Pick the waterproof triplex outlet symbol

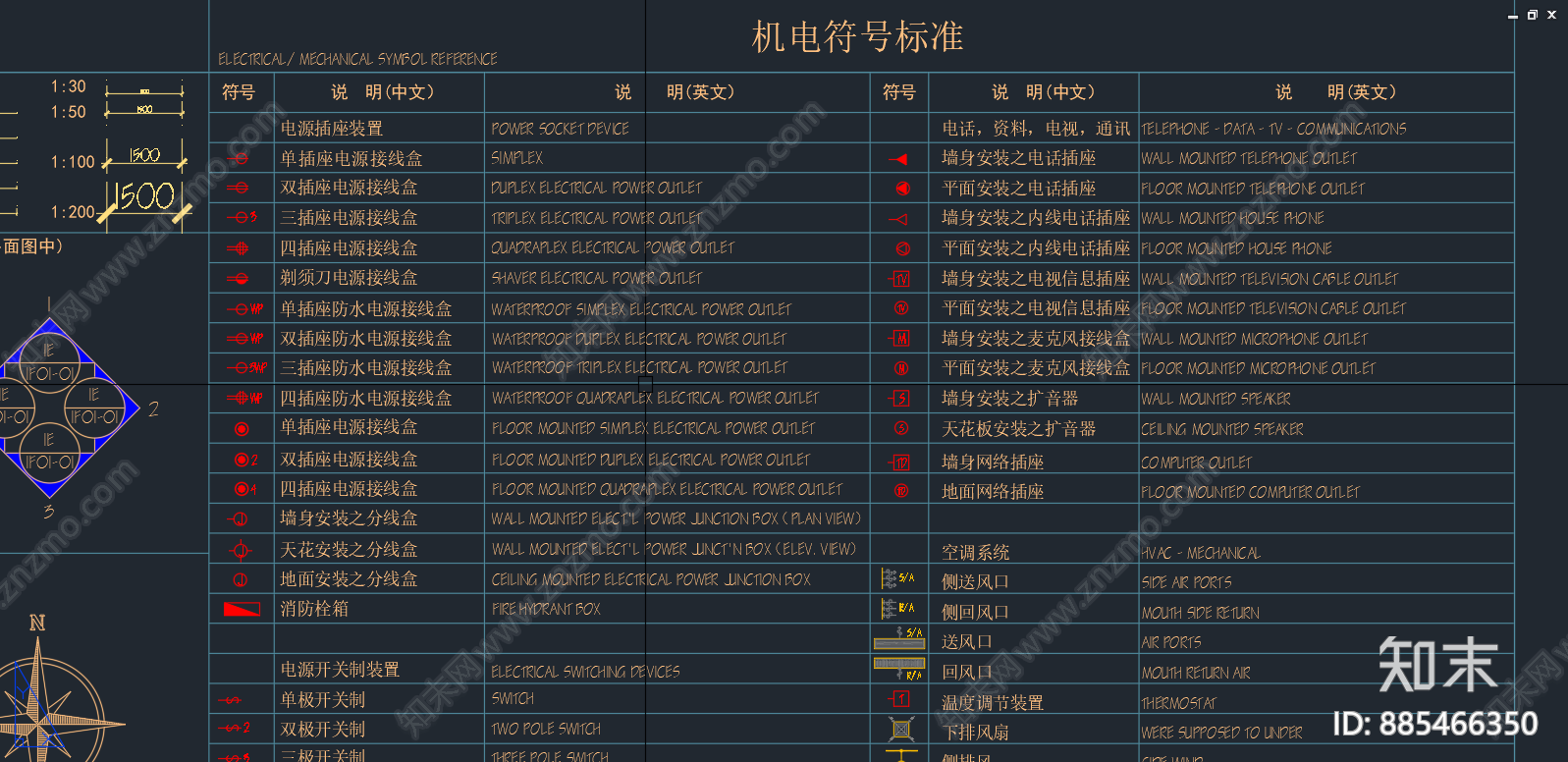click(245, 368)
